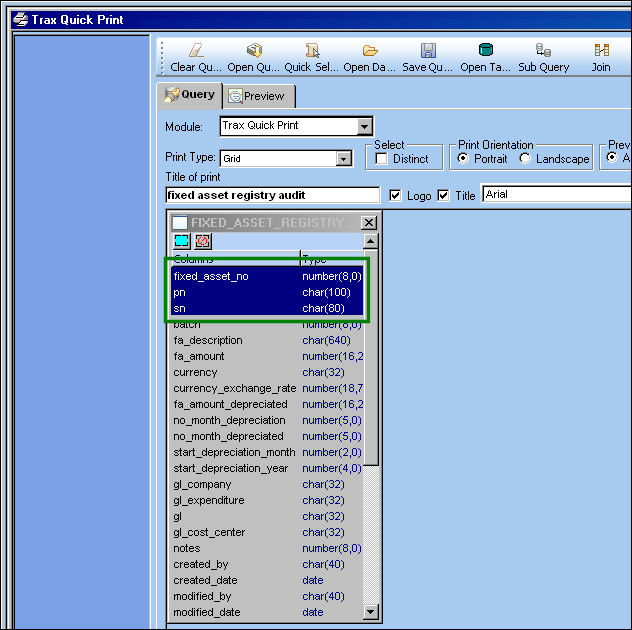632x630 pixels.
Task: Select the created_by column row
Action: point(268,564)
